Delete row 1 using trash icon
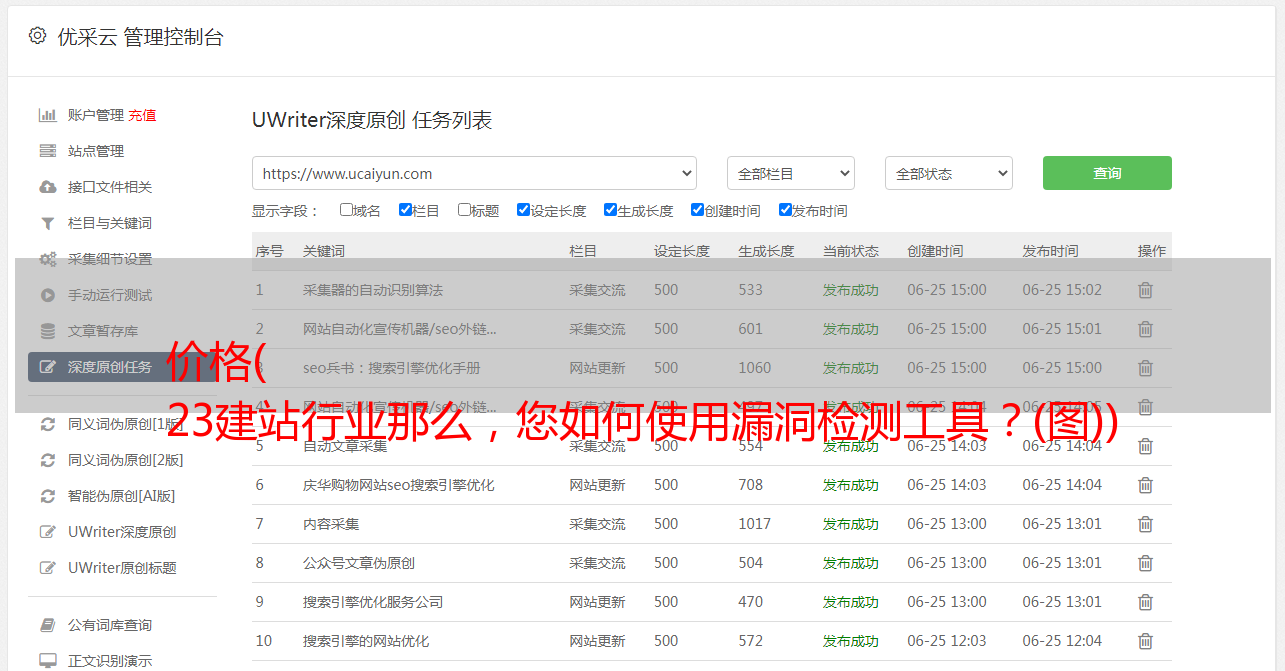 [x=1145, y=290]
